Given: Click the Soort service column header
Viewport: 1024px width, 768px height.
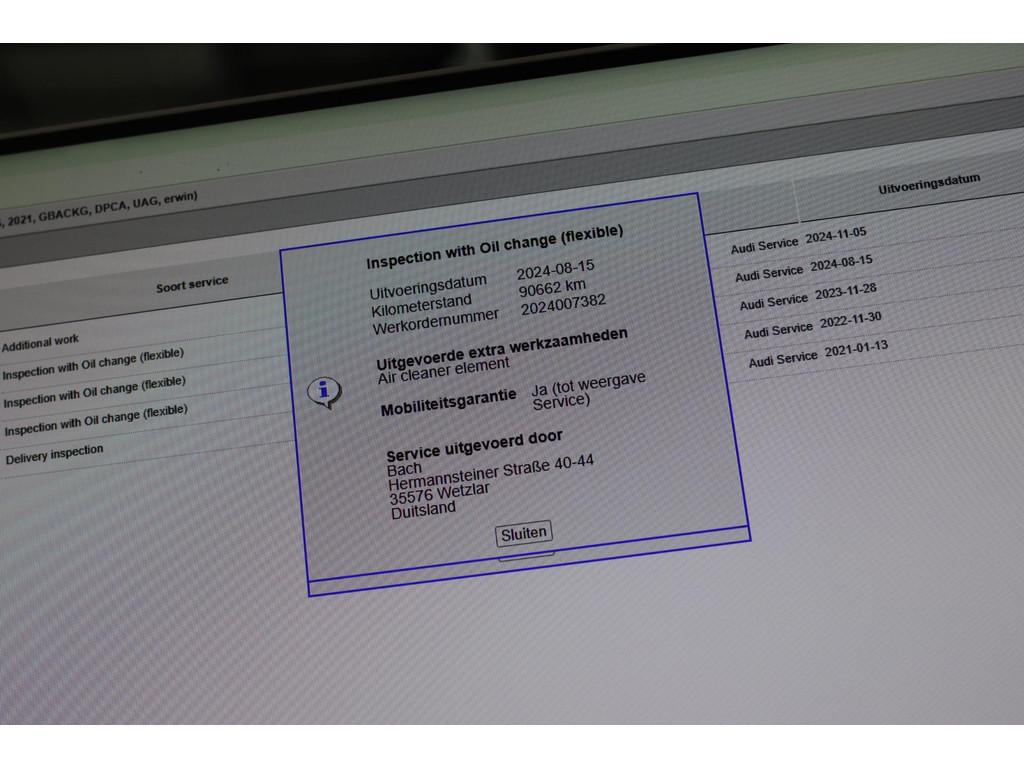Looking at the screenshot, I should tap(192, 285).
